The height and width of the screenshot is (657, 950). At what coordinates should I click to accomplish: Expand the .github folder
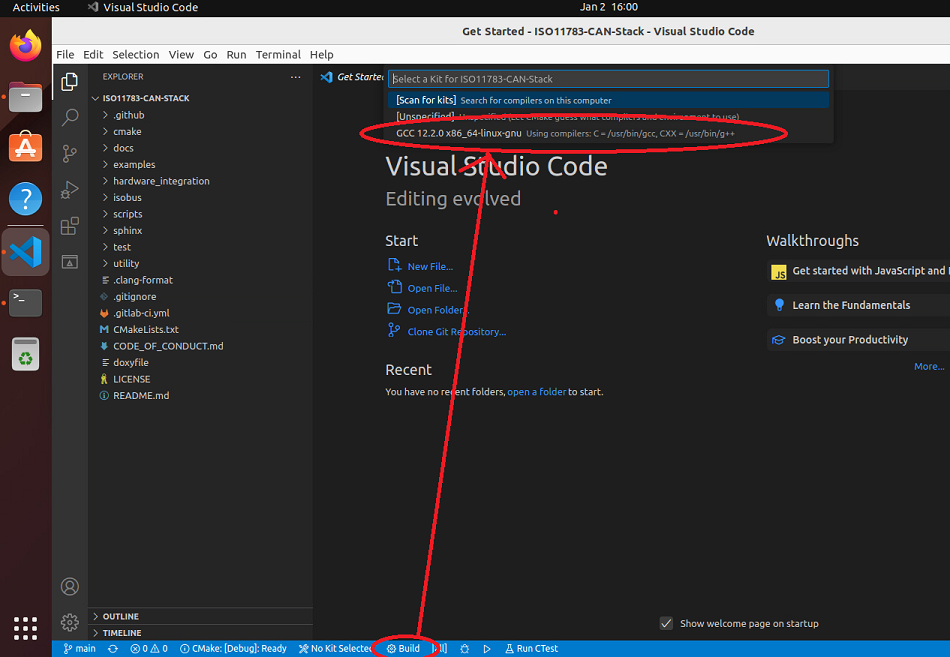(128, 115)
